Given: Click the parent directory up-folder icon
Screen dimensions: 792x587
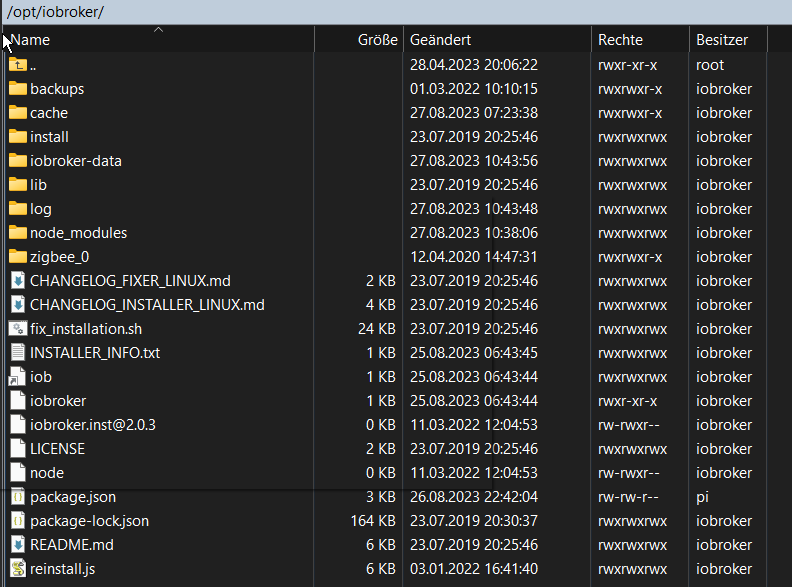Looking at the screenshot, I should pyautogui.click(x=18, y=65).
